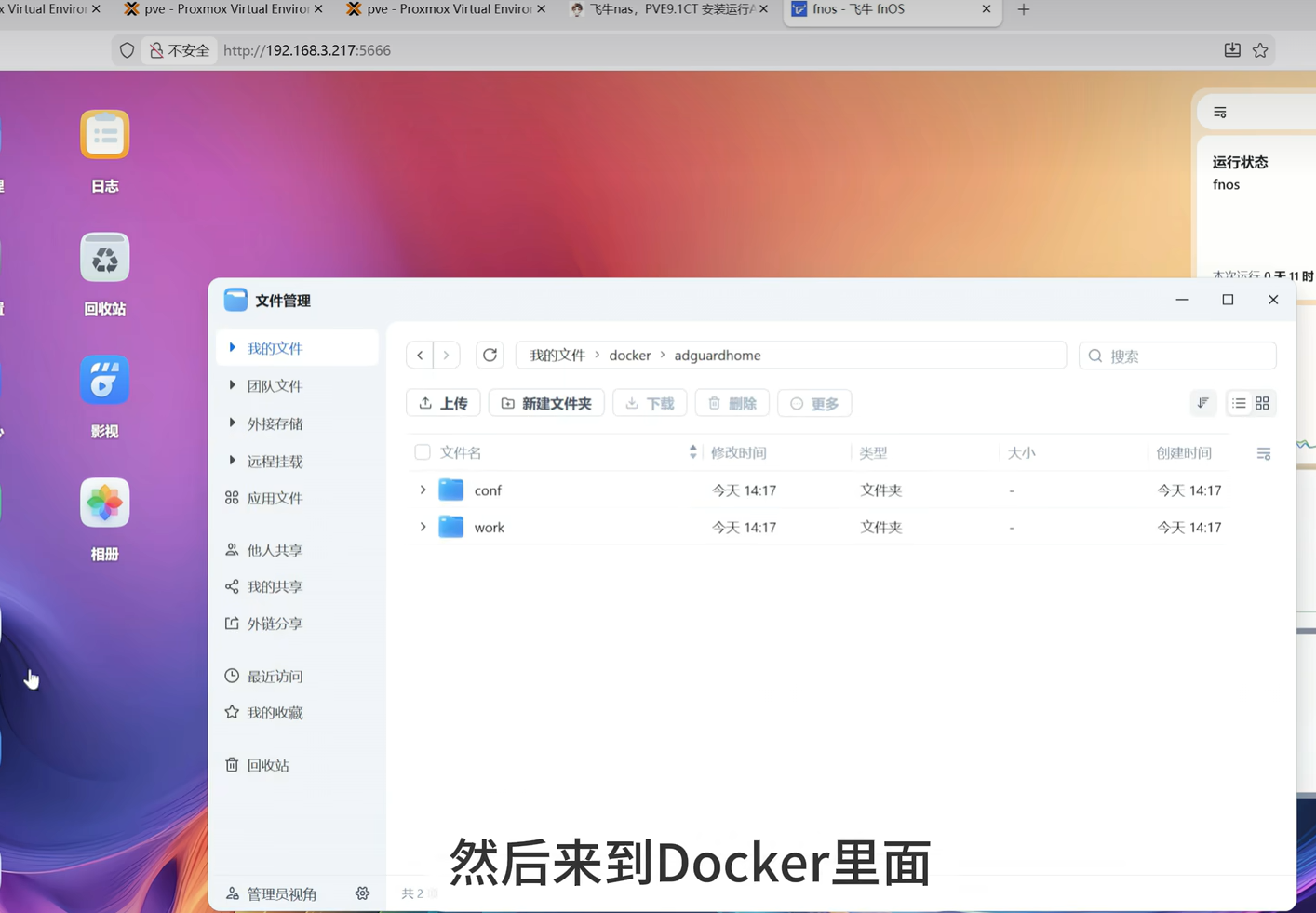
Task: Switch to list view icon
Action: click(1239, 403)
